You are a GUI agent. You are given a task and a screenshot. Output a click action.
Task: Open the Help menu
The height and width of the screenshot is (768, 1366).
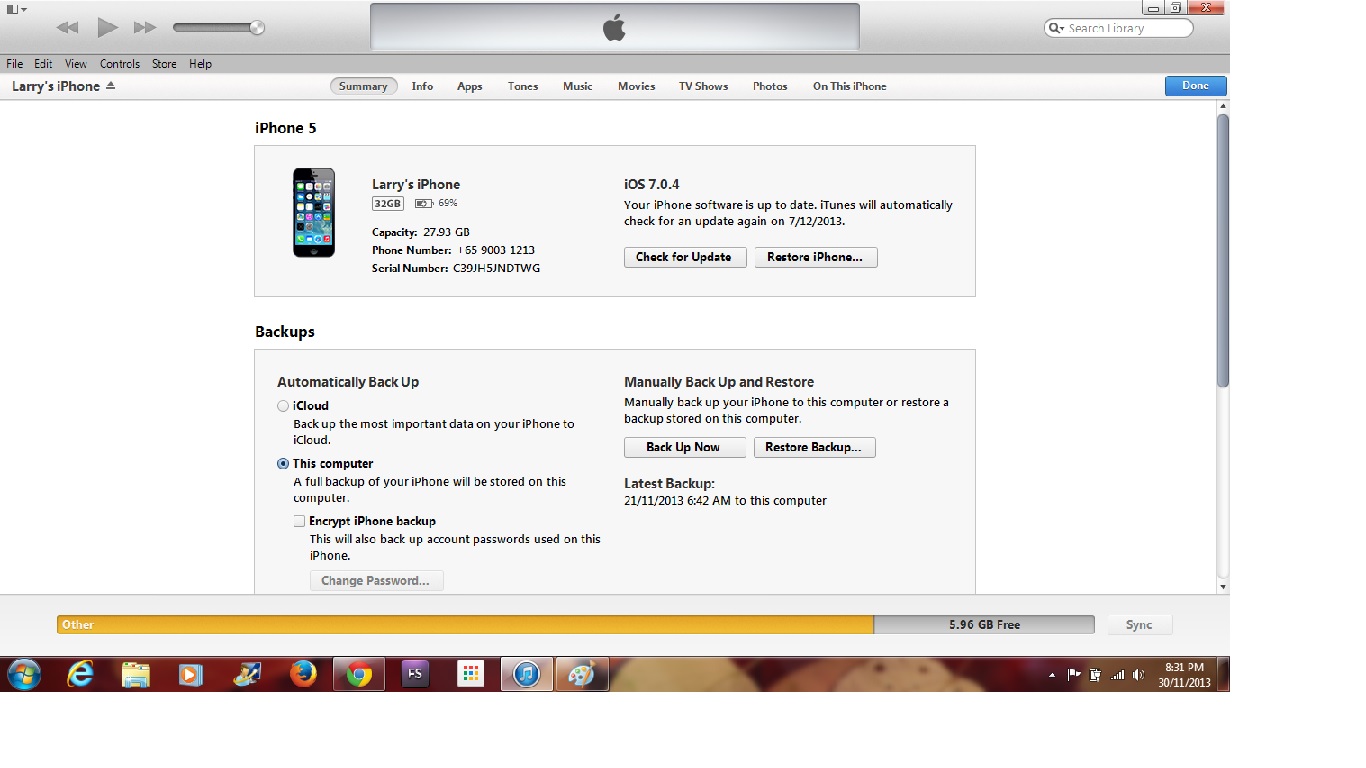click(x=200, y=64)
